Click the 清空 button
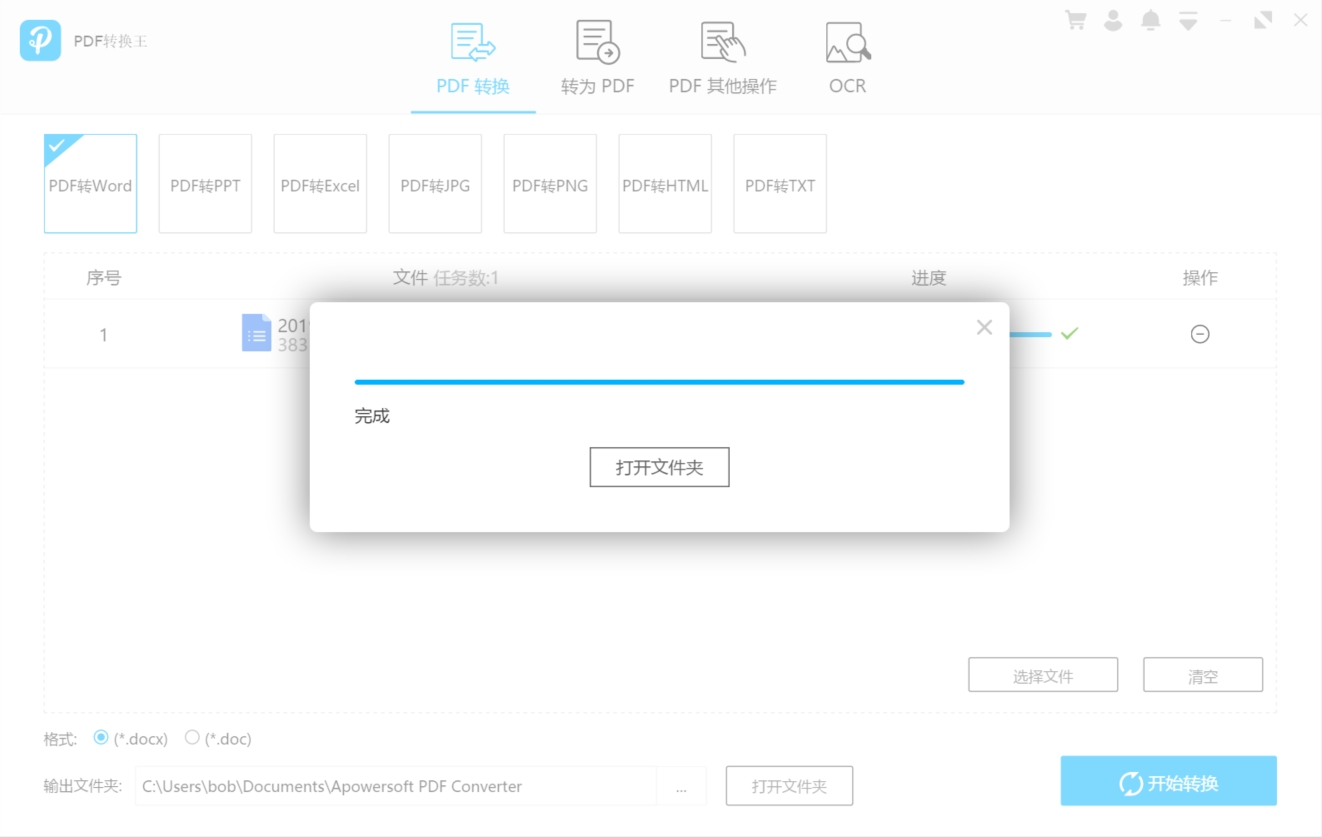The height and width of the screenshot is (837, 1322). point(1203,675)
